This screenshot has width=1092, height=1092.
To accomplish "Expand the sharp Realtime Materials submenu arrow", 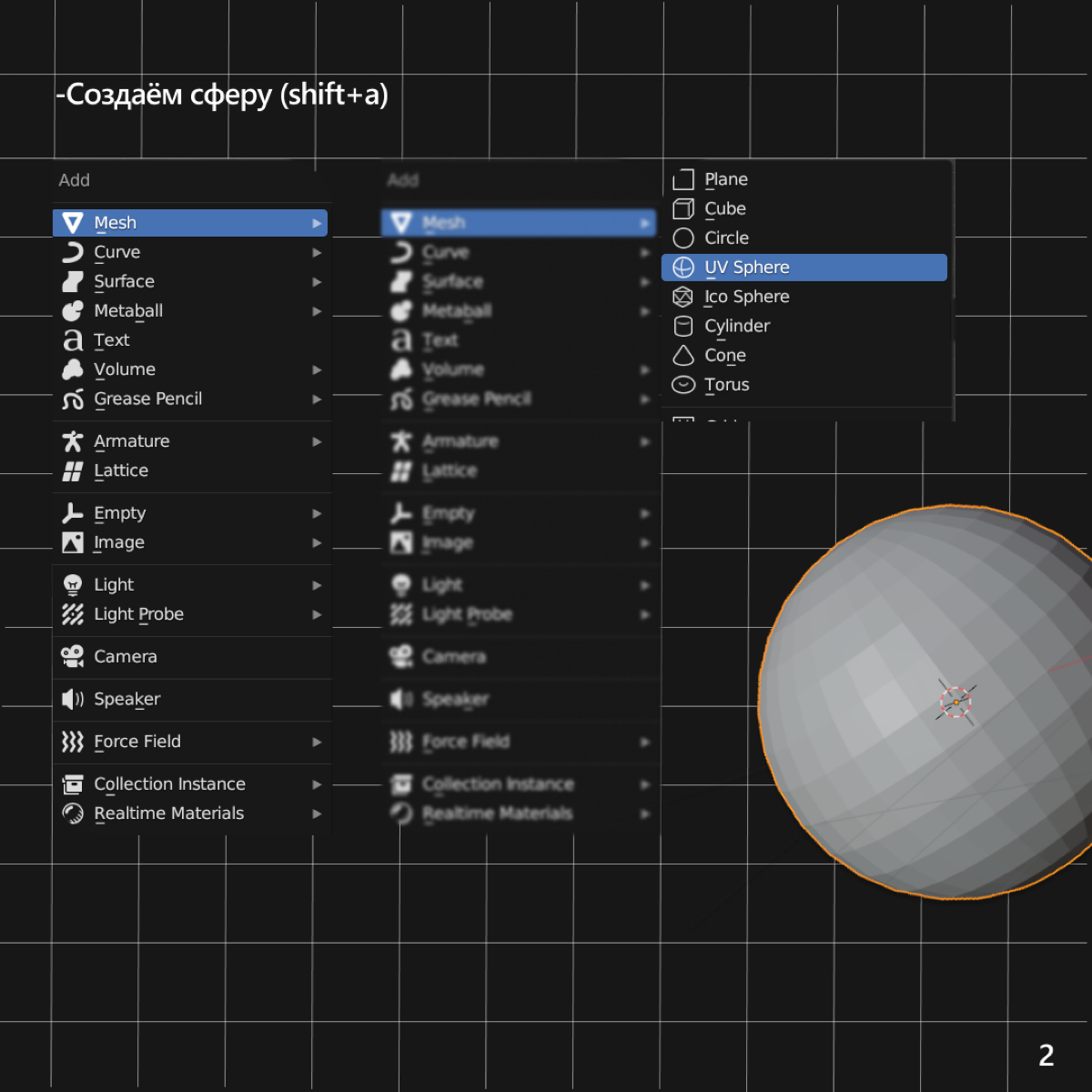I will coord(317,814).
